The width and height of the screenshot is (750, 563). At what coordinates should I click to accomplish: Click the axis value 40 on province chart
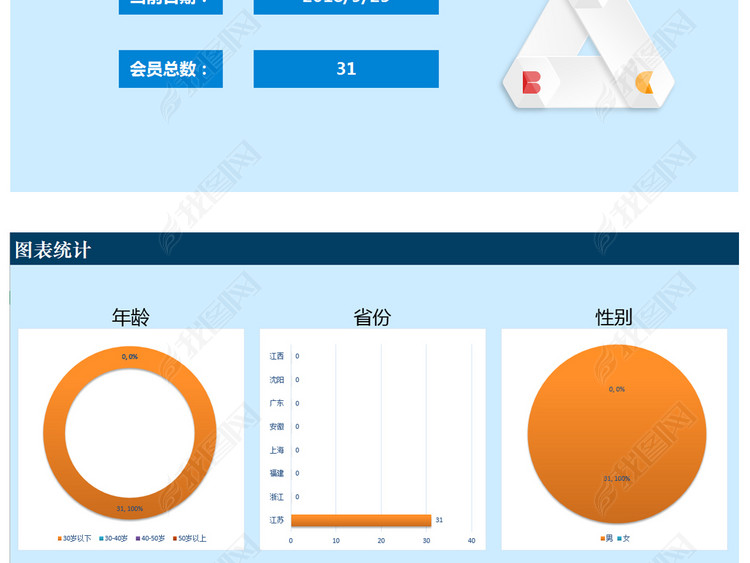click(472, 541)
